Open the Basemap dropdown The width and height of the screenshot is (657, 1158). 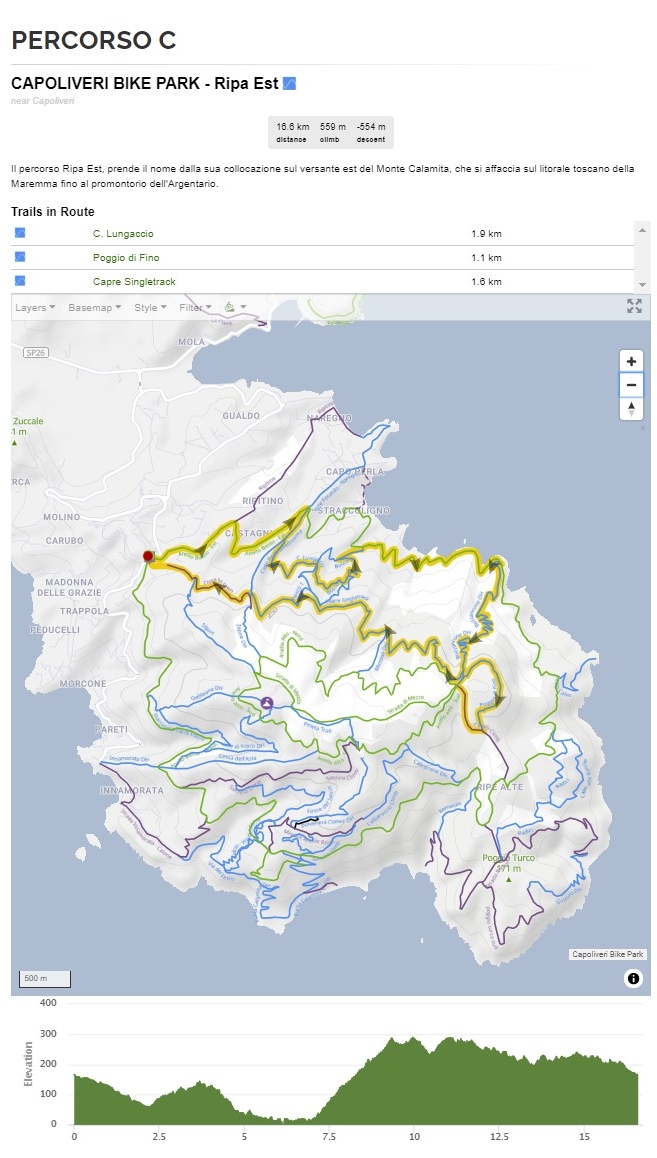[x=94, y=307]
